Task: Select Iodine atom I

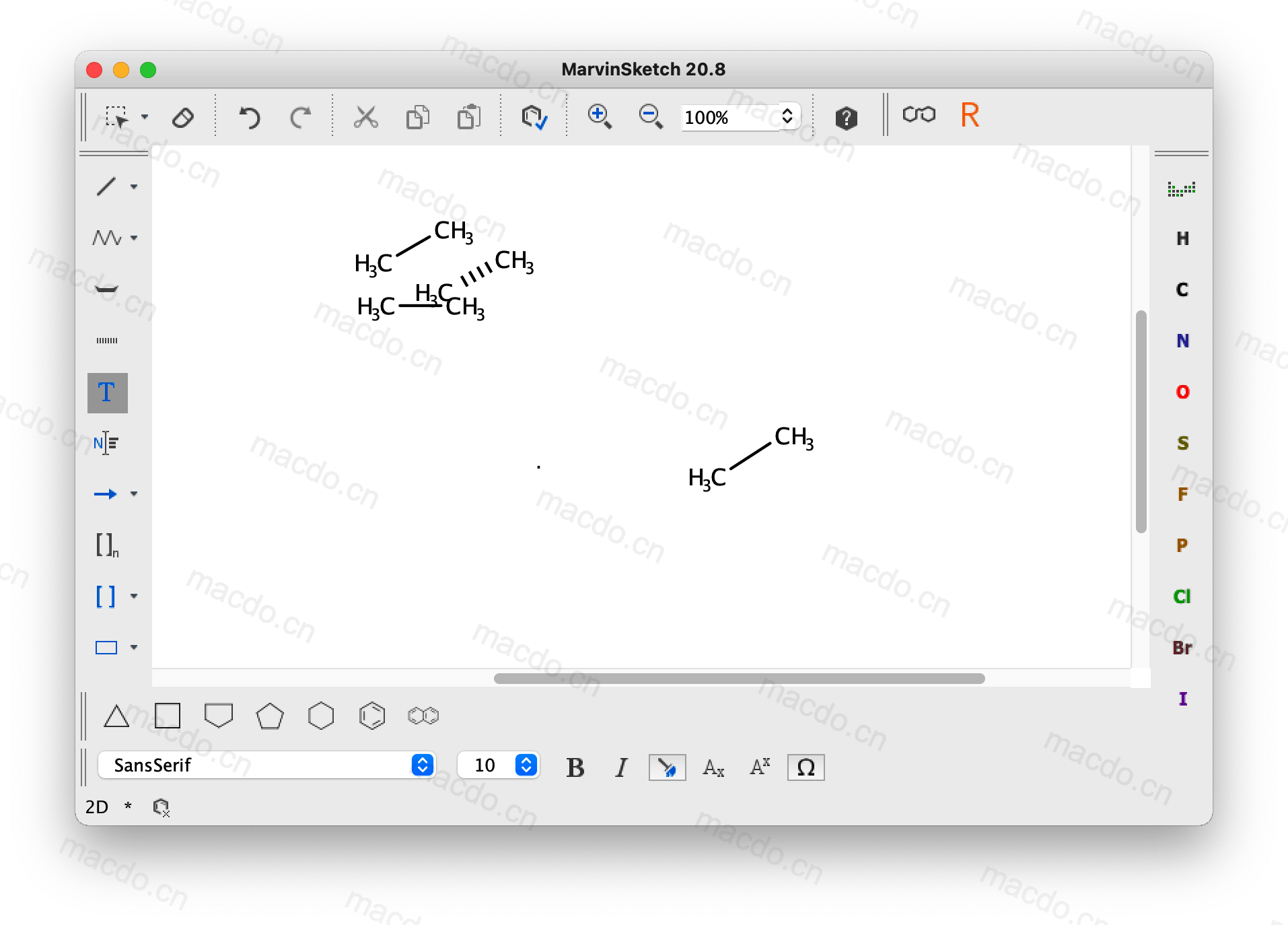Action: [x=1182, y=699]
